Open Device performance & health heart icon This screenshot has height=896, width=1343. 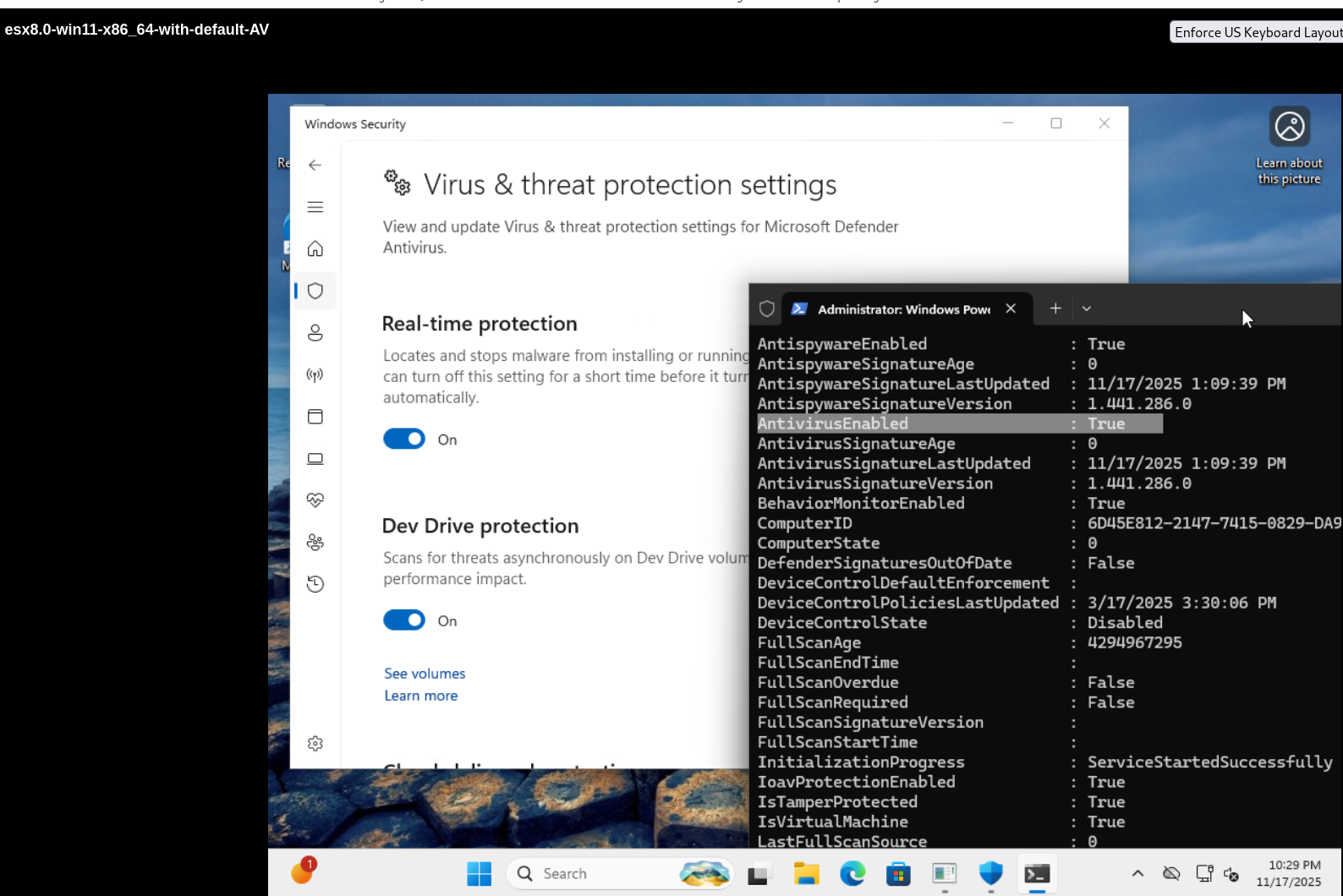315,500
